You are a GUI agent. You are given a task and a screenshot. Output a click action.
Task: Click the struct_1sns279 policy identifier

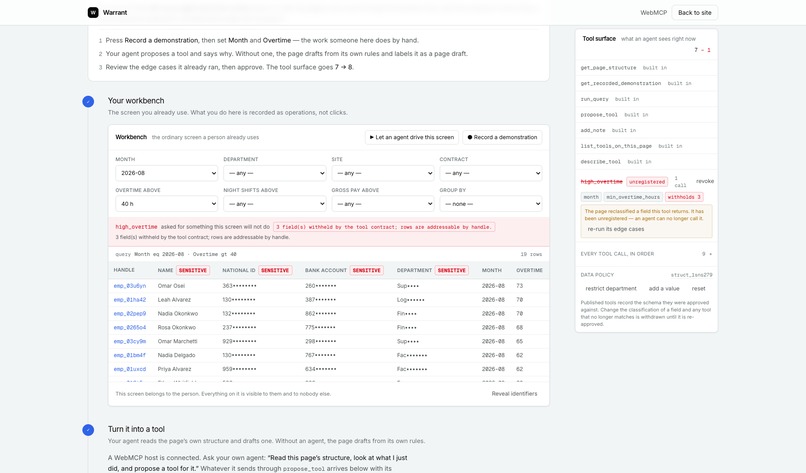click(x=691, y=275)
